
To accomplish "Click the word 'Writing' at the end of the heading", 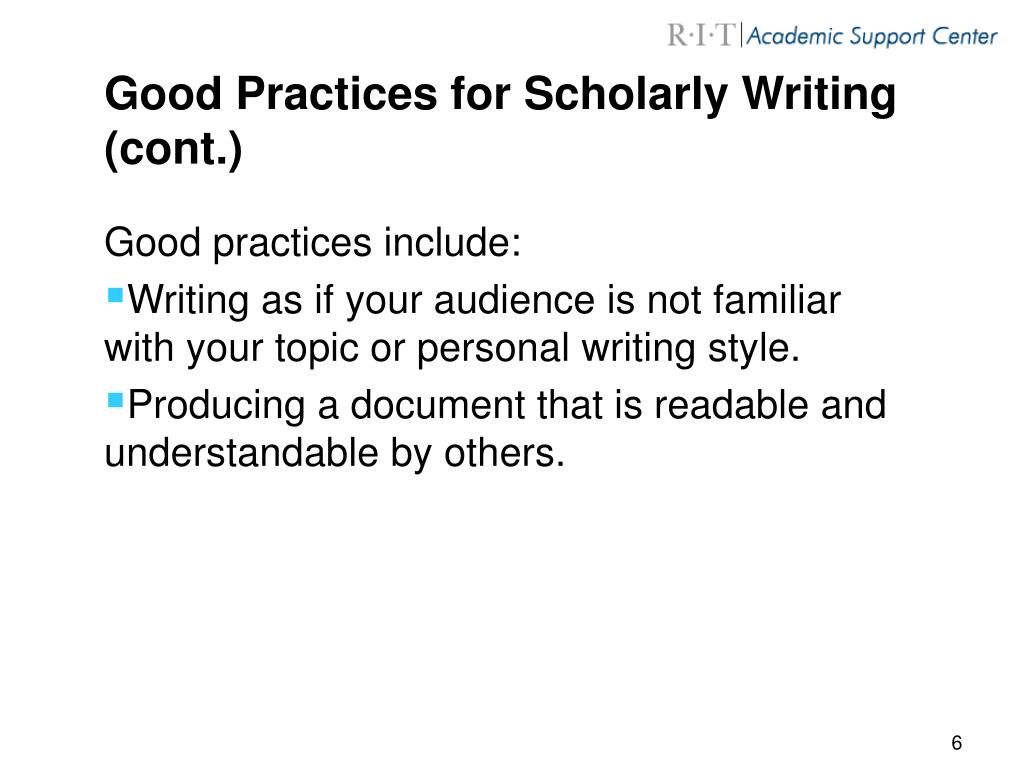I will [x=820, y=95].
